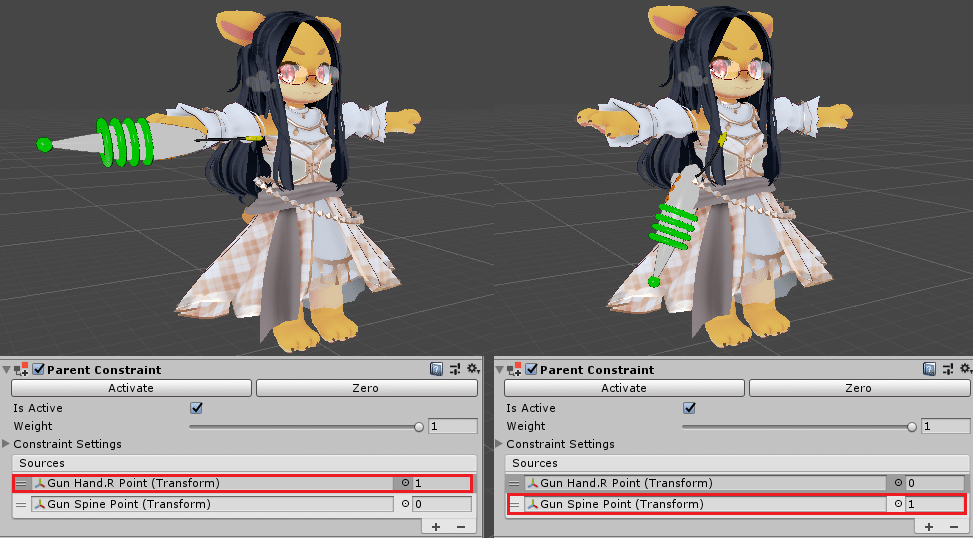The width and height of the screenshot is (973, 538).
Task: Grab reorder handle of Gun Spine Point, left inspector
Action: click(22, 504)
